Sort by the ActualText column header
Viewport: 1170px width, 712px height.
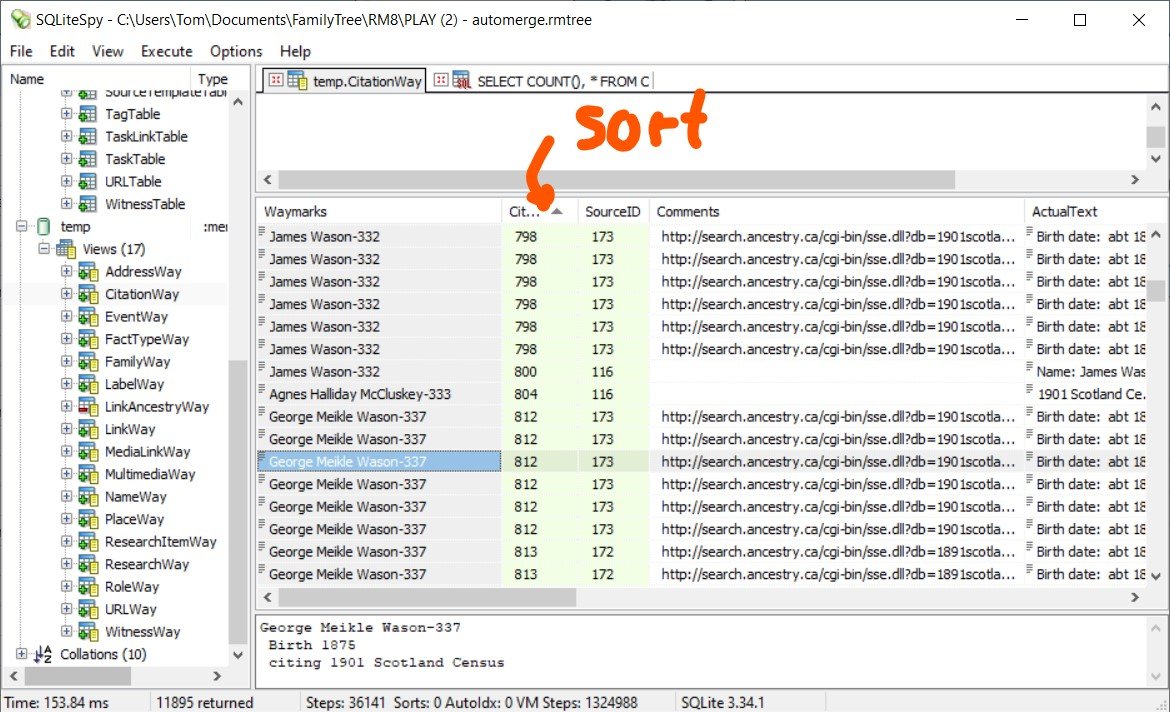pyautogui.click(x=1086, y=211)
